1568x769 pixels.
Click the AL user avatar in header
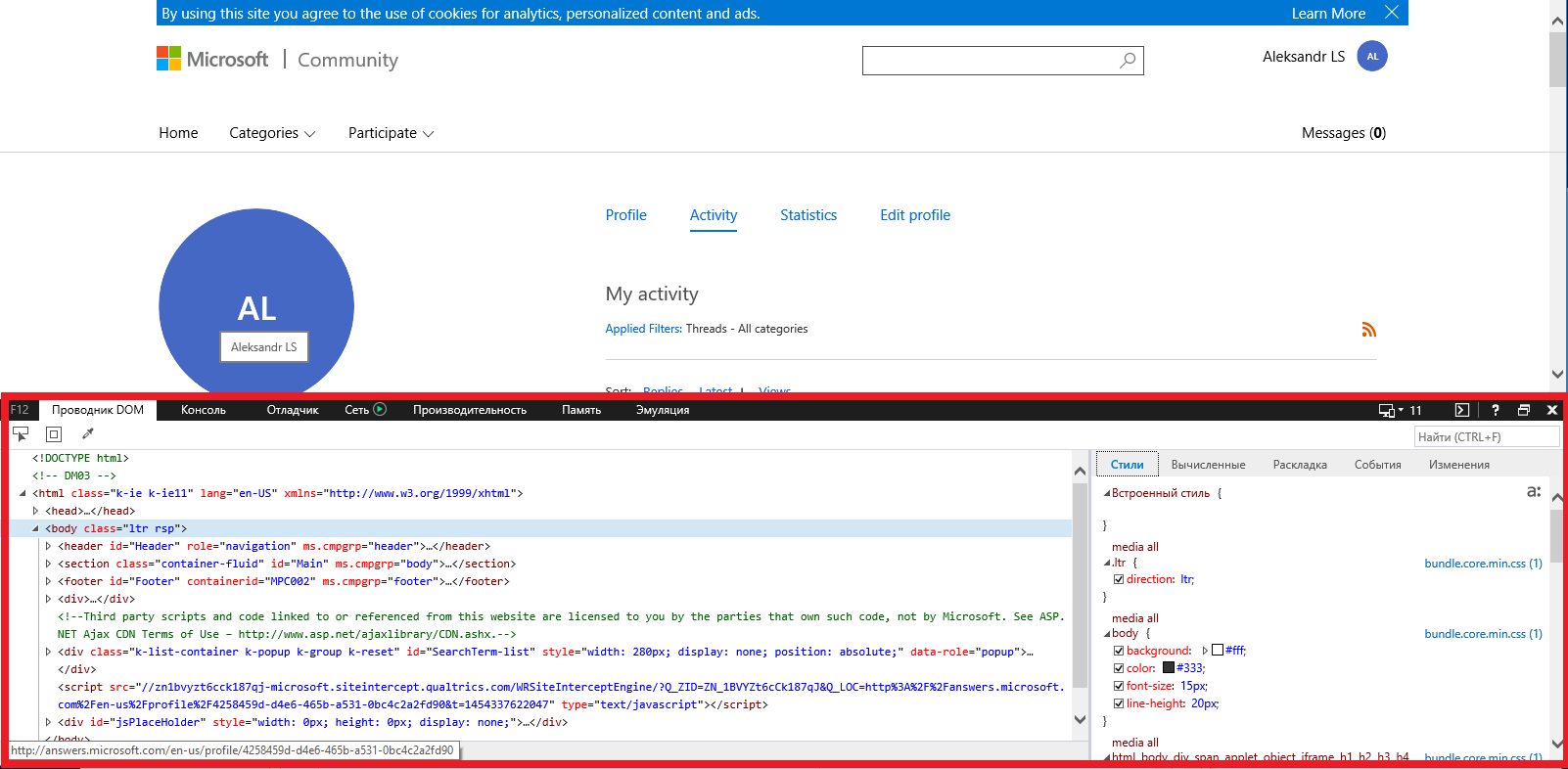click(1372, 56)
